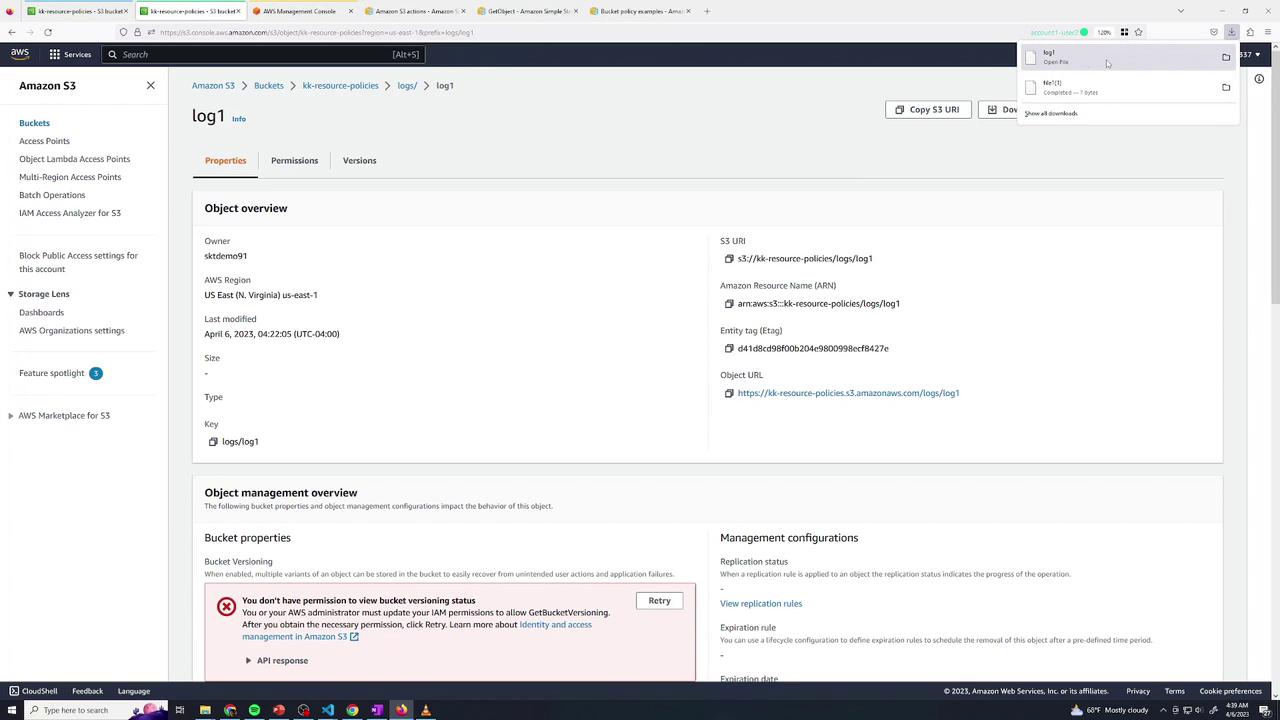
Task: Open Batch Operations in sidebar
Action: click(52, 195)
